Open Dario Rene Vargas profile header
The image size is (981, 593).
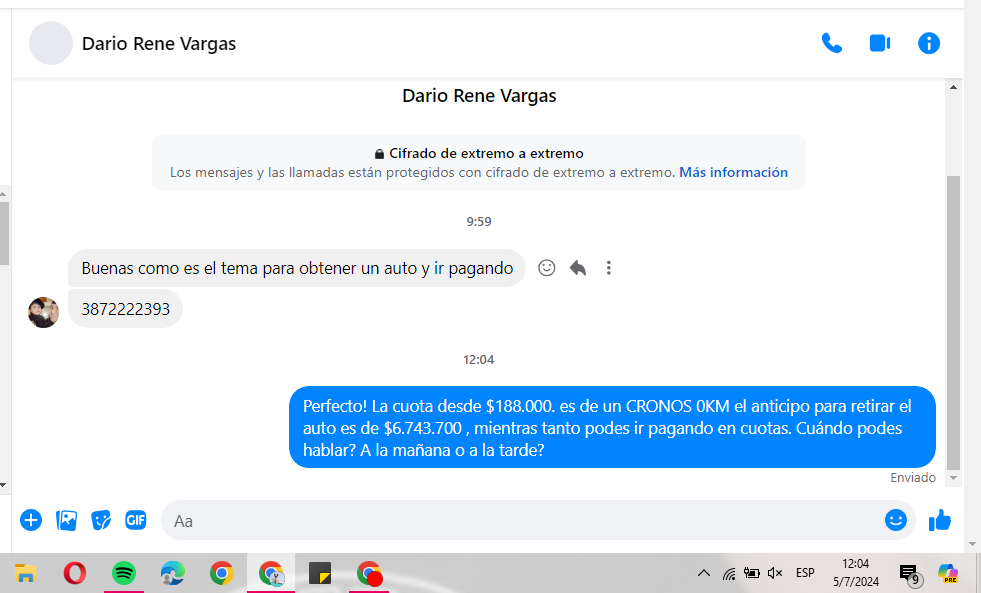coord(159,43)
